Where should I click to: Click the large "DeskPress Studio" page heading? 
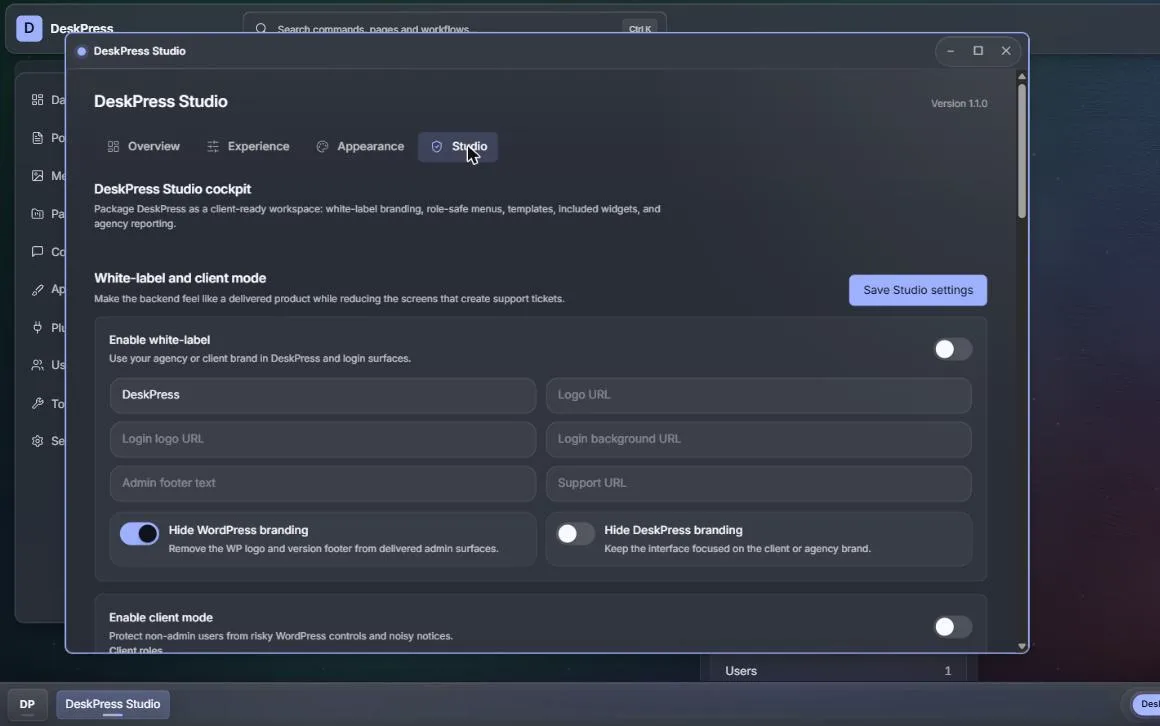click(x=161, y=101)
